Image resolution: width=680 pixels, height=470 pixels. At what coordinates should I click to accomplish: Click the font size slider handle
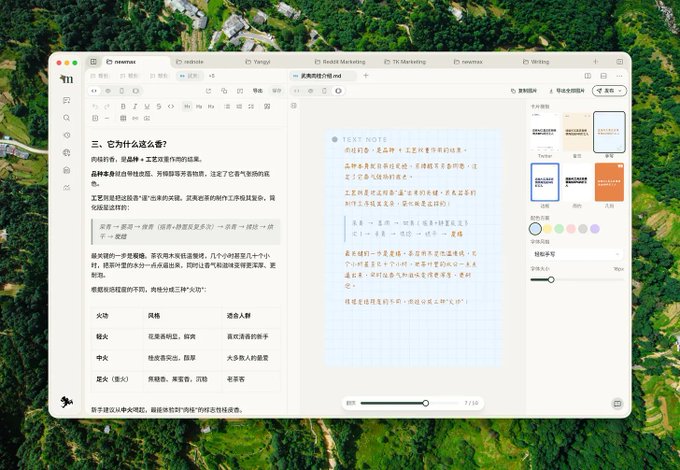tap(551, 280)
